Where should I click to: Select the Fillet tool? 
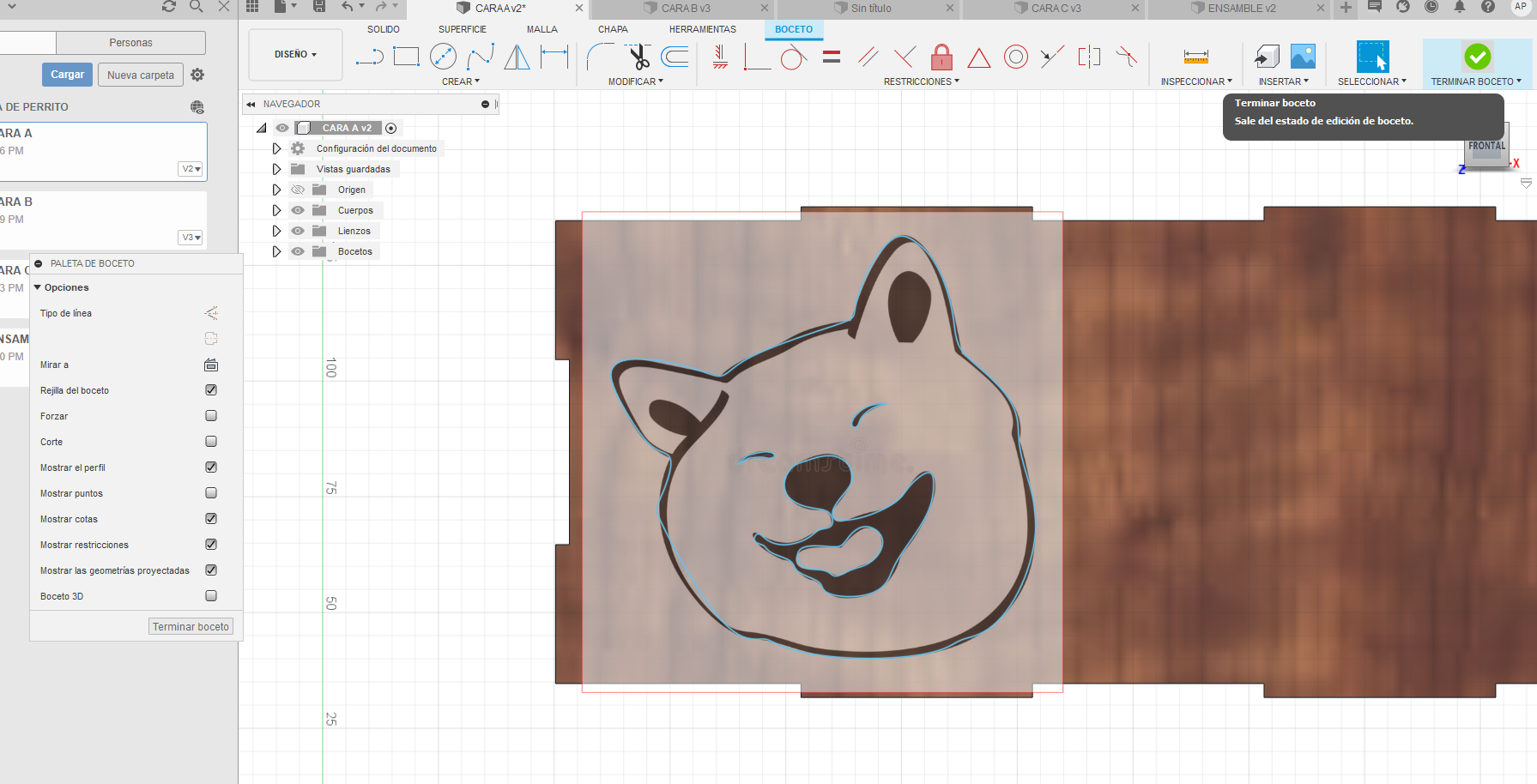[600, 57]
